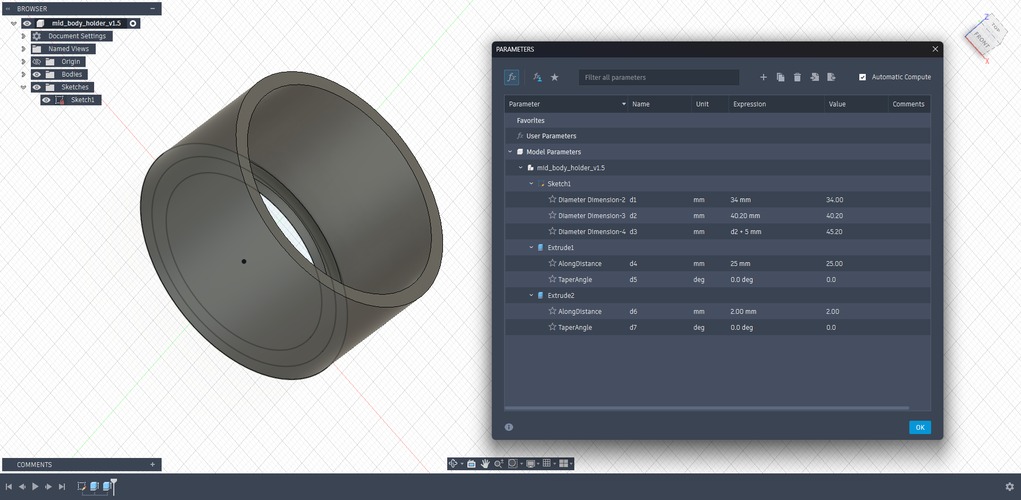This screenshot has width=1021, height=500.
Task: Open Parameter column header dropdown arrow
Action: point(624,104)
